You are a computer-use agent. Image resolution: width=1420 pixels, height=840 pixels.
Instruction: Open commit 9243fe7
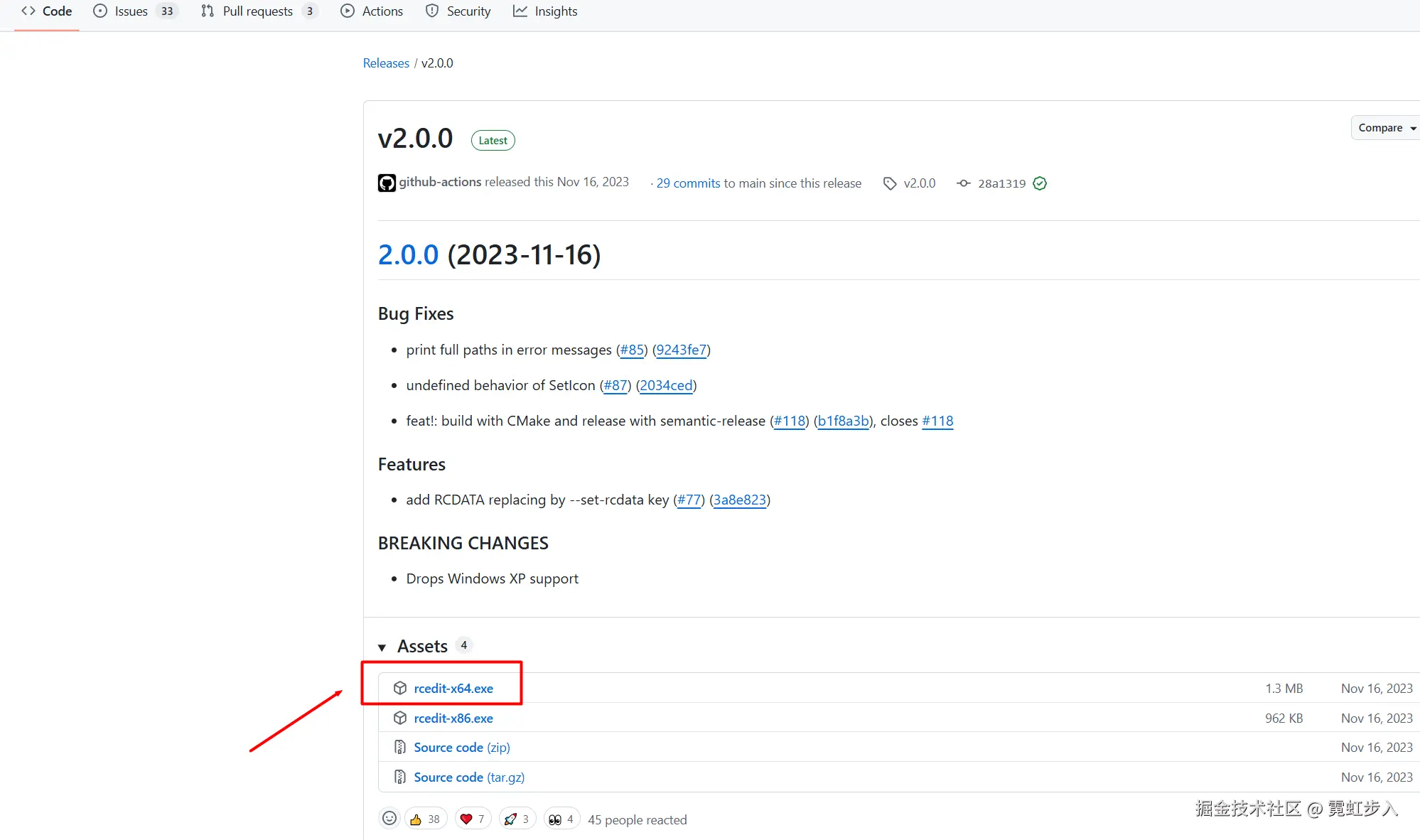click(682, 350)
